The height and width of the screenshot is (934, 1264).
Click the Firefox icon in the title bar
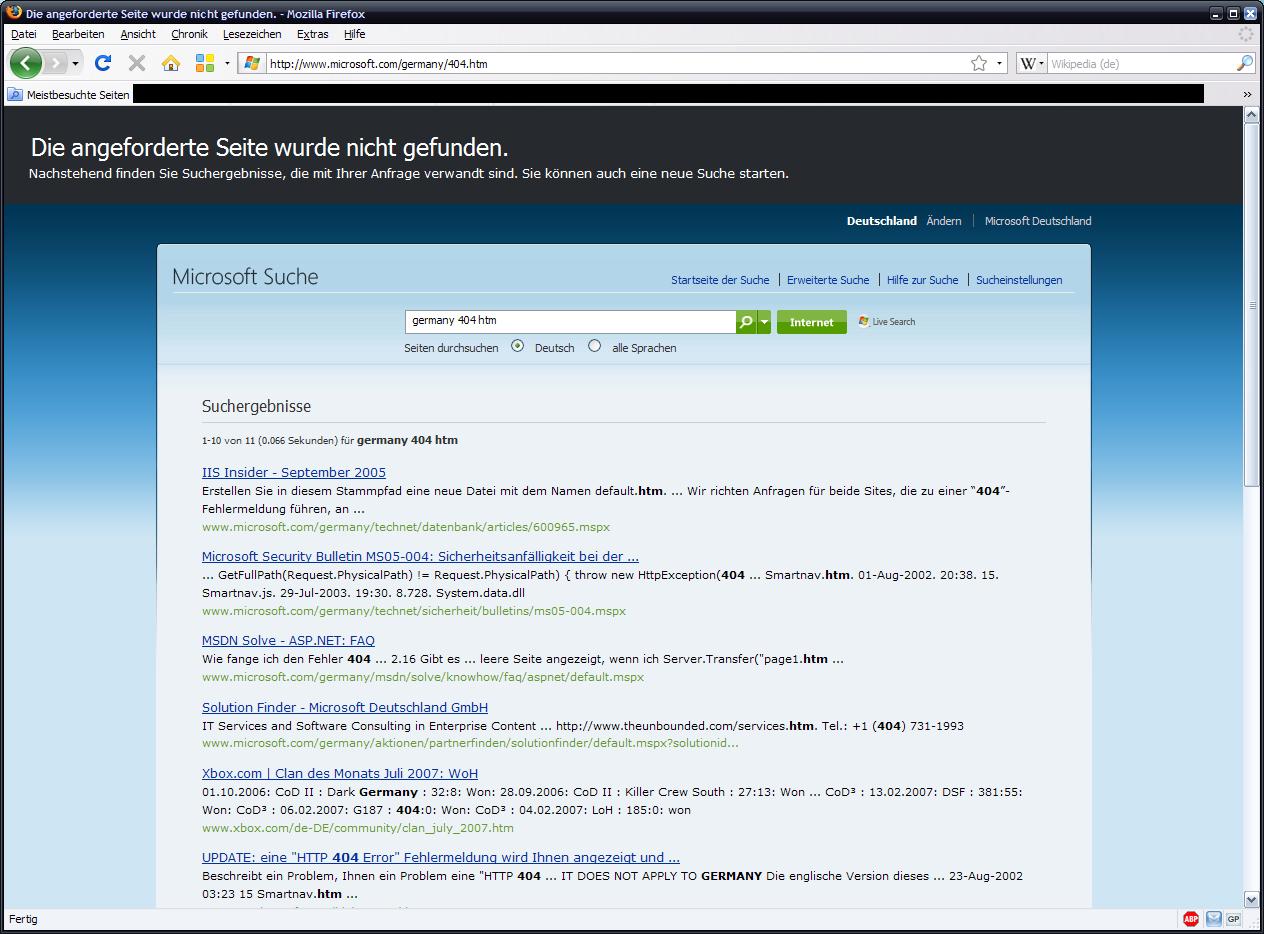click(13, 13)
